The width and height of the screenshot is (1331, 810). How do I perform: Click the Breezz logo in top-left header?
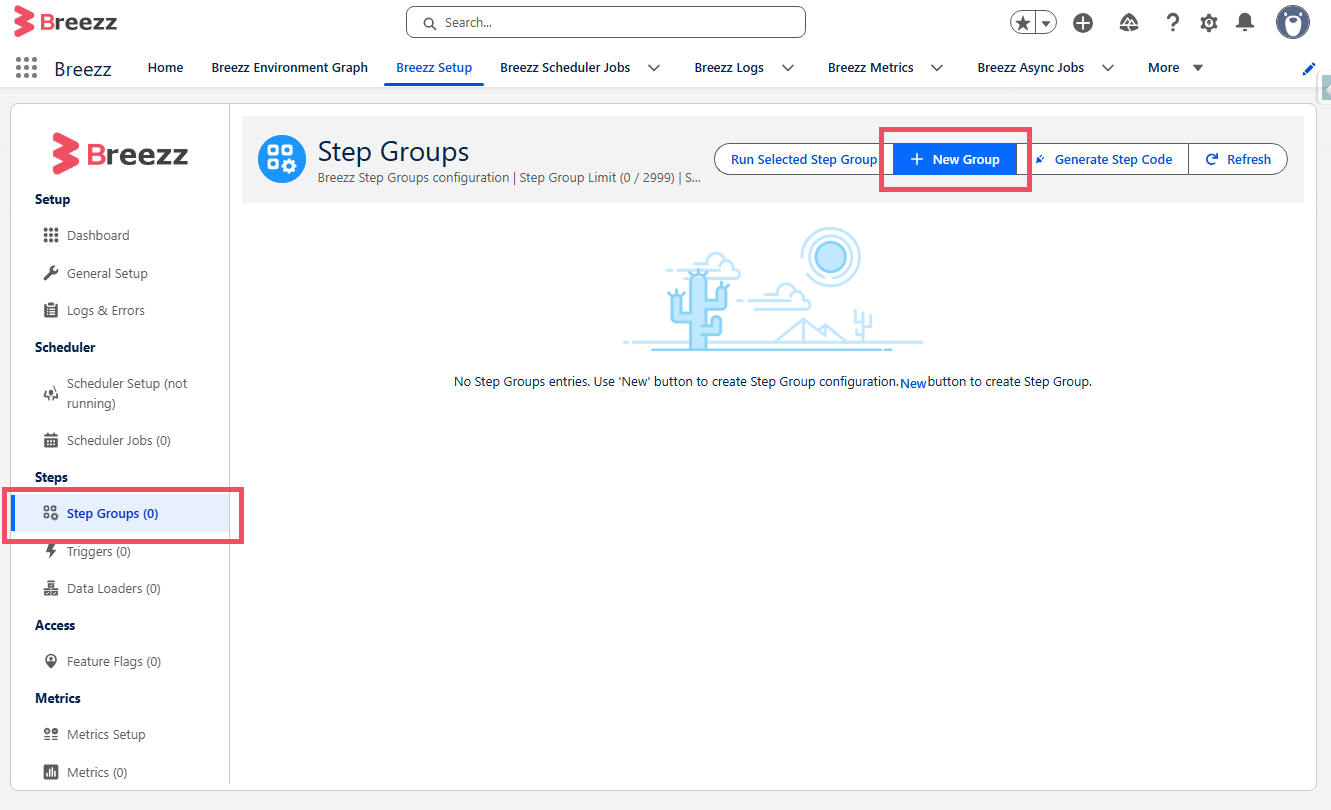65,21
